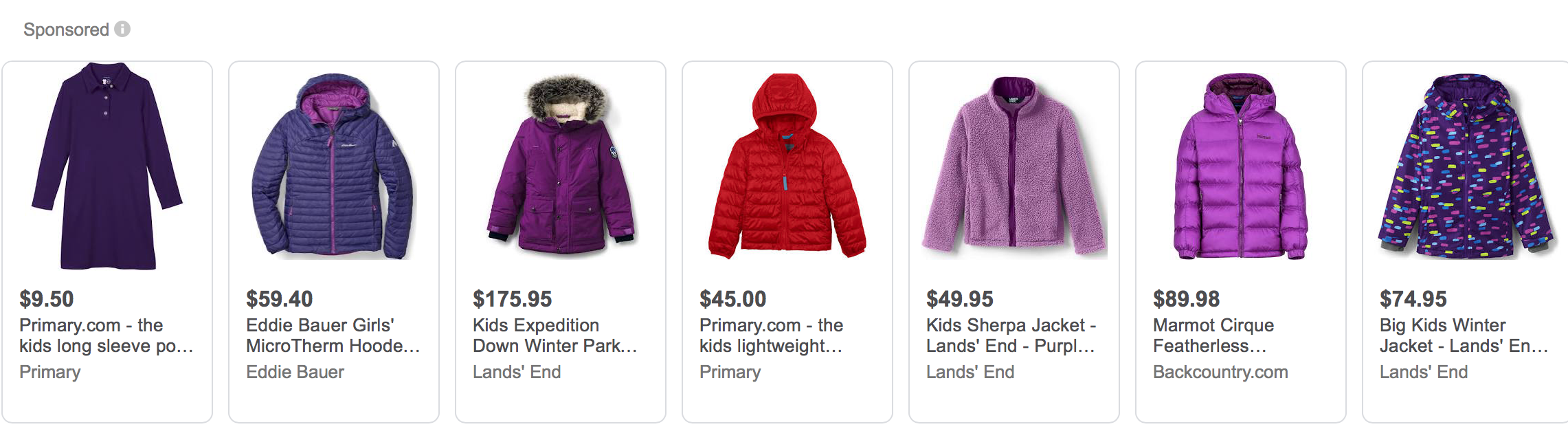The height and width of the screenshot is (429, 1568).
Task: Open the lilac sherpa jacket image
Action: tap(1014, 166)
